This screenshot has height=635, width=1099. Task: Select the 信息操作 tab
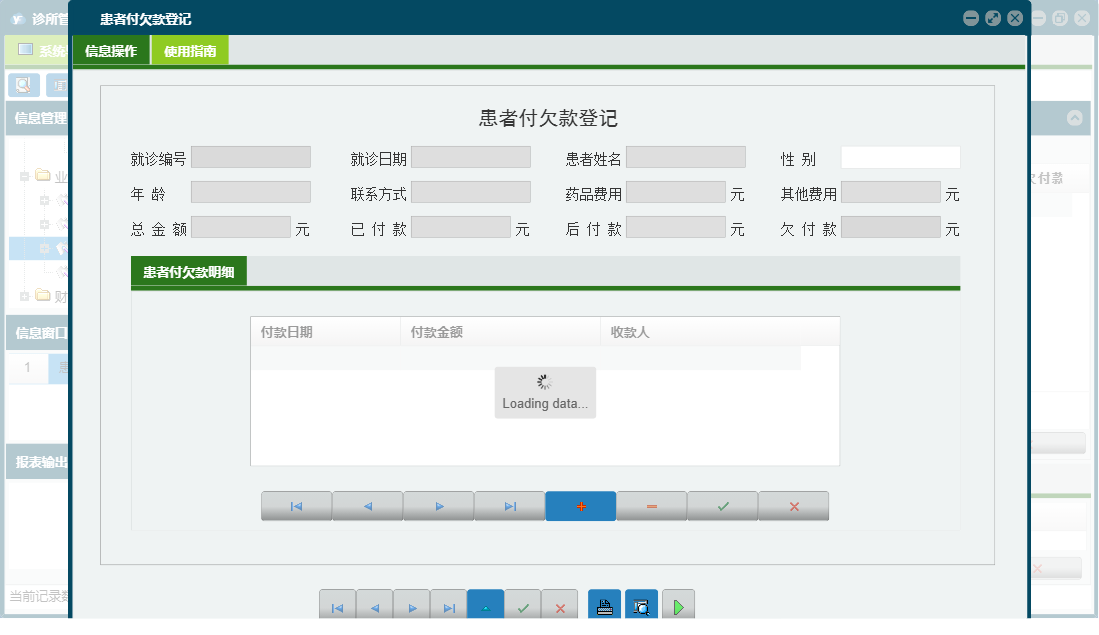112,49
